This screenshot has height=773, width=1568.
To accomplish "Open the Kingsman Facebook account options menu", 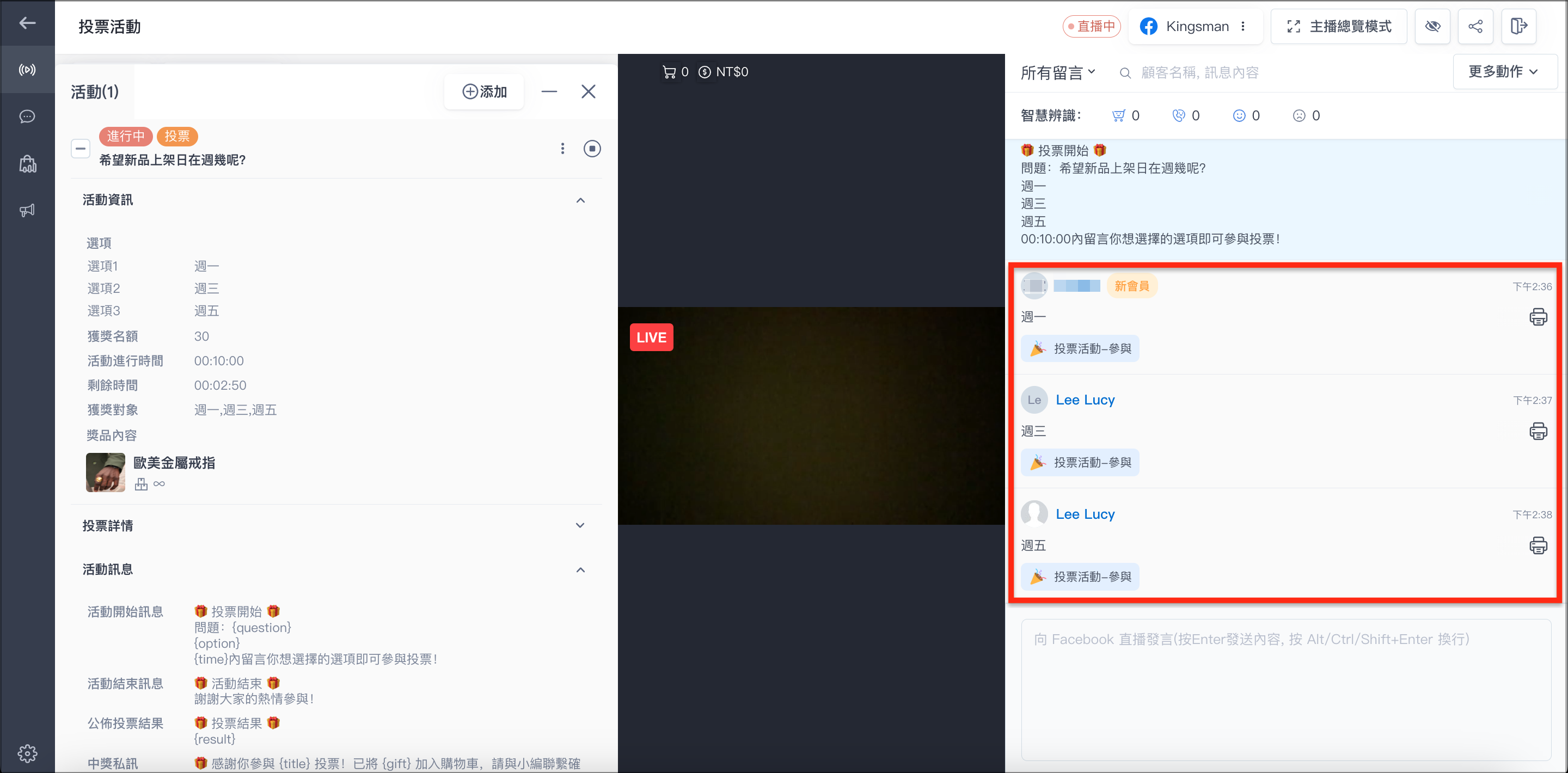I will point(1242,26).
